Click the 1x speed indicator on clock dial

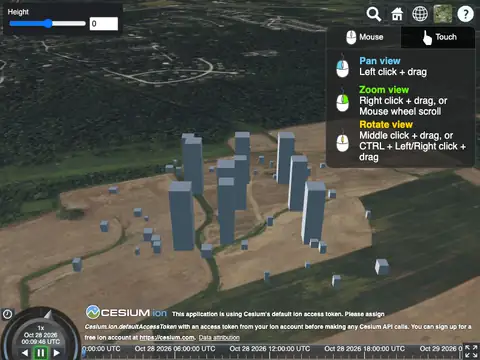coord(41,328)
